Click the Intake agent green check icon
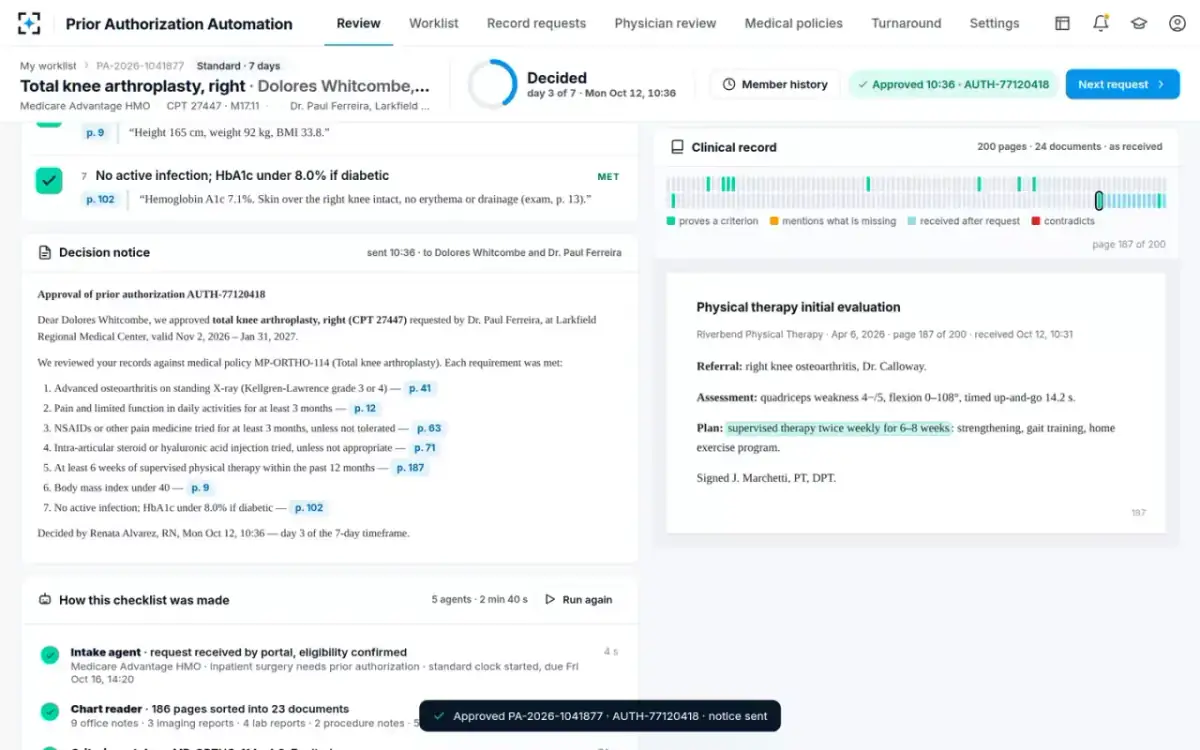 tap(49, 655)
